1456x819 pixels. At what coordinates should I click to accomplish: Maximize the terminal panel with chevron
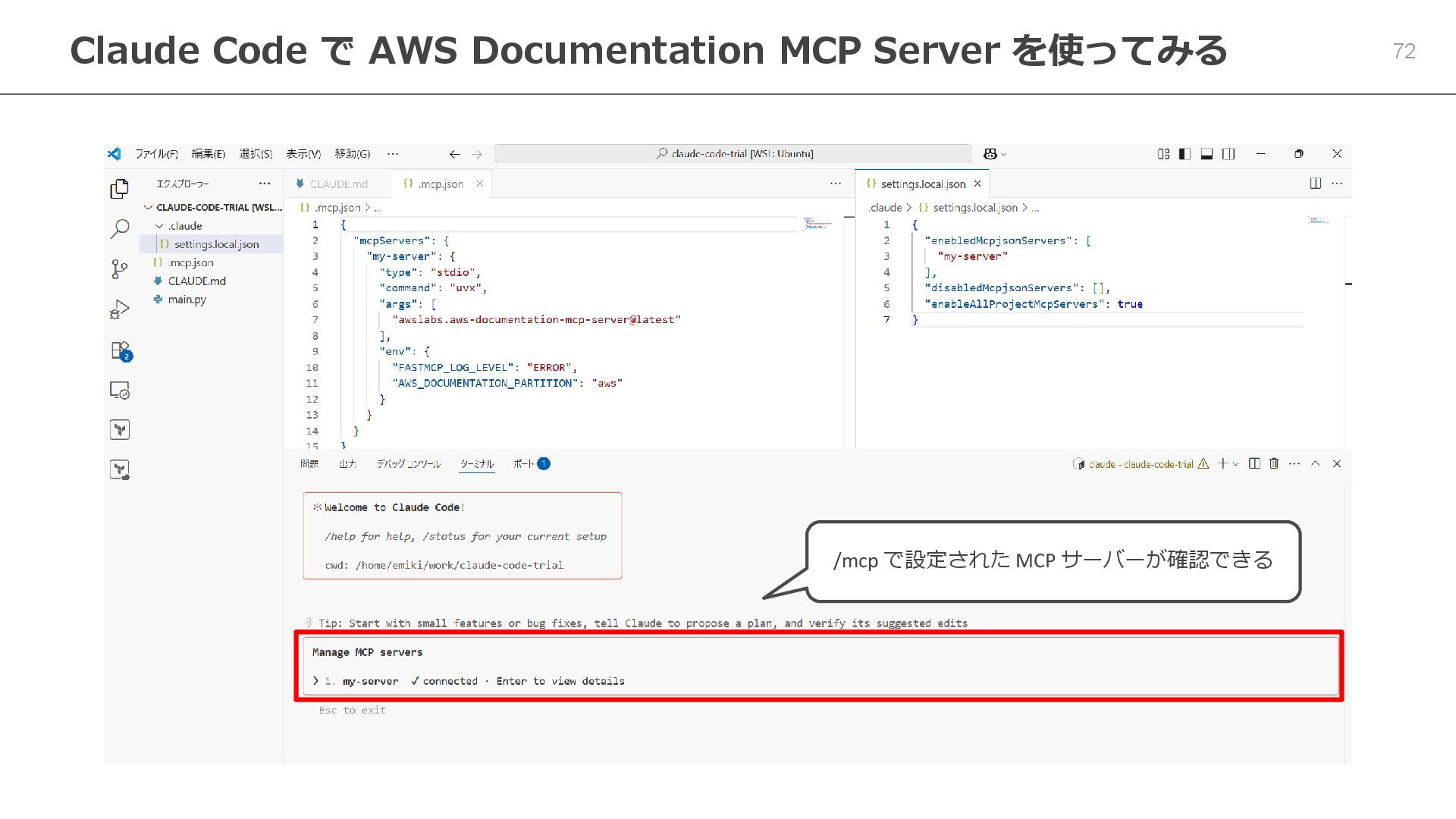point(1316,463)
